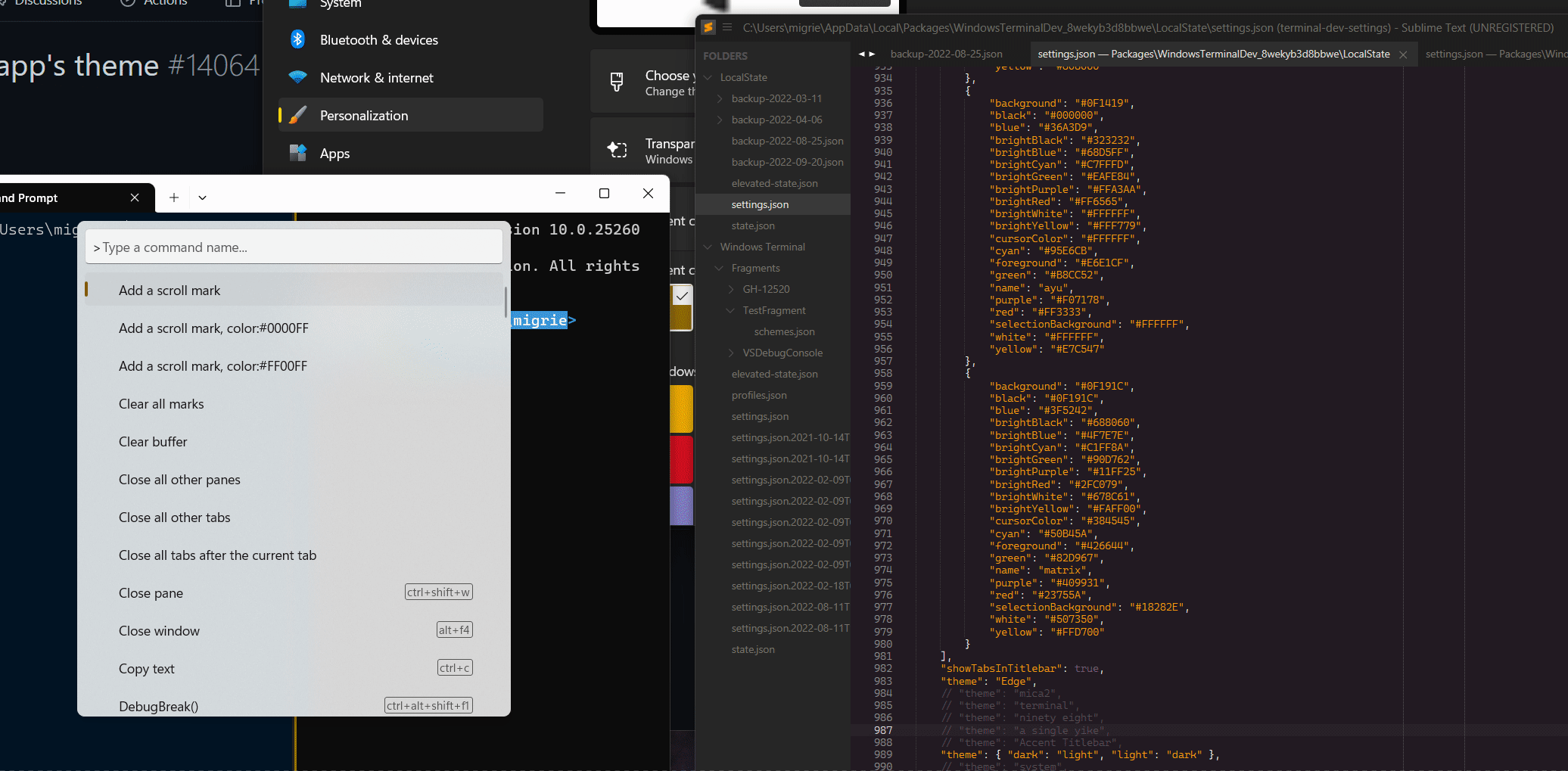Viewport: 1568px width, 771px height.
Task: Focus the command palette search field
Action: coord(294,247)
